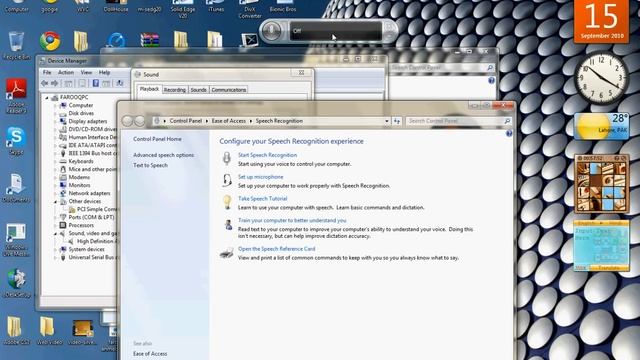Click the help icon in Speech Recognition window
640x360 pixels.
tap(509, 133)
